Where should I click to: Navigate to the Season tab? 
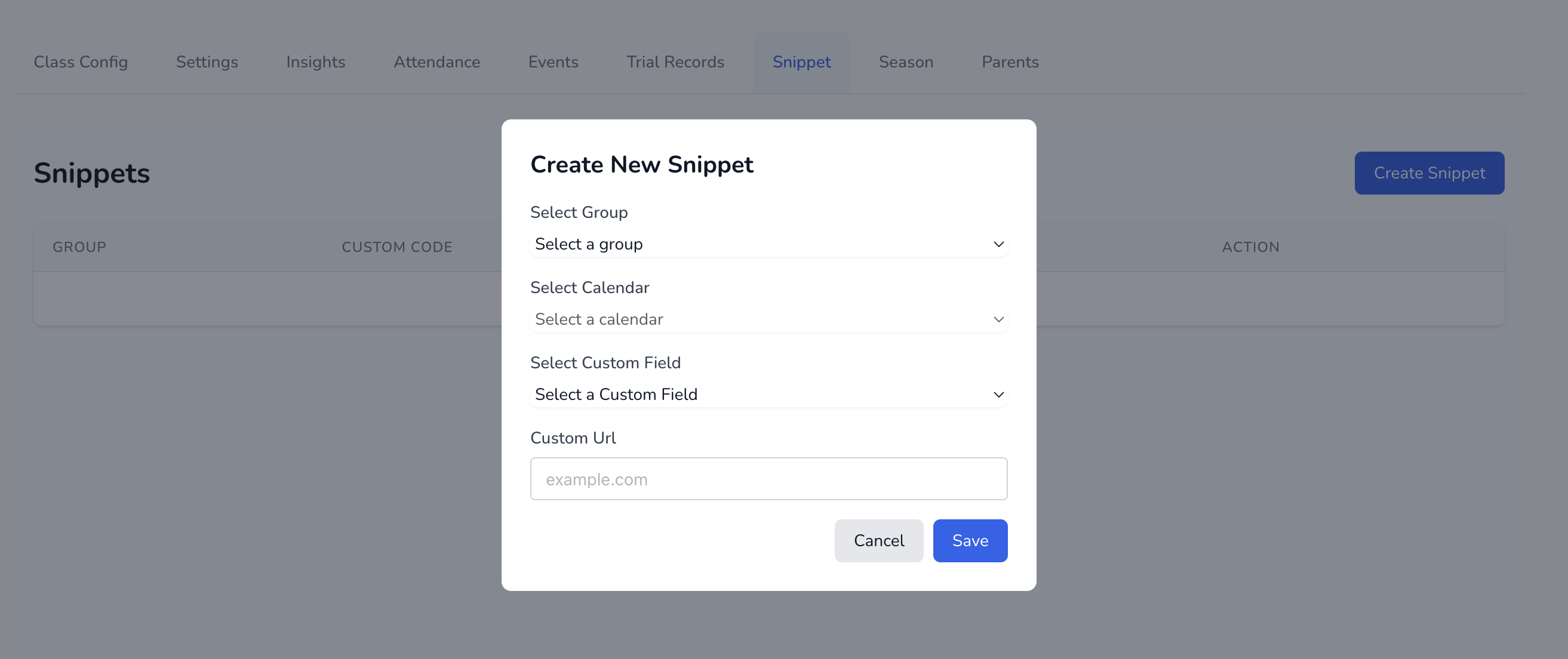coord(906,62)
